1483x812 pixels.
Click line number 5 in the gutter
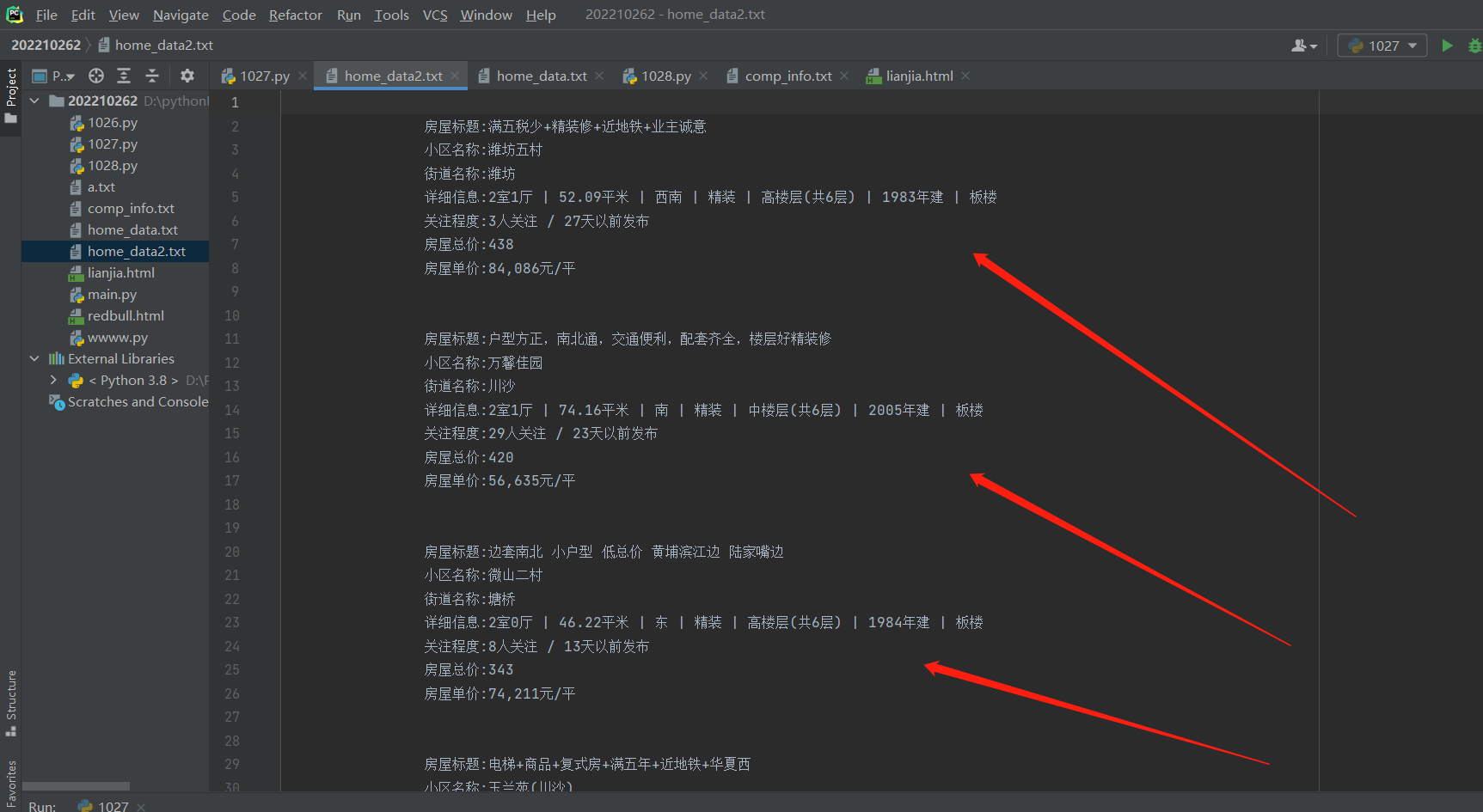point(235,197)
